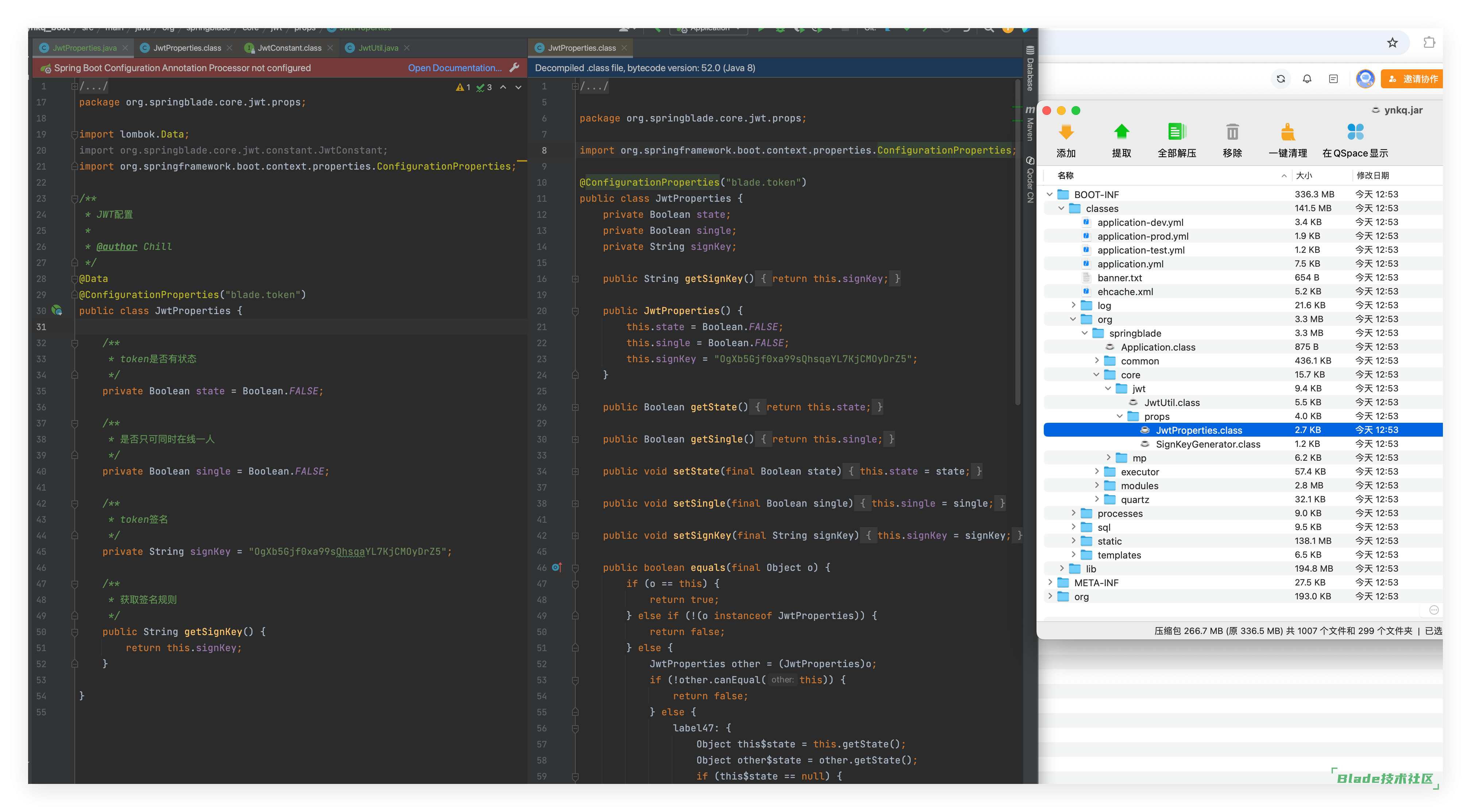This screenshot has height=812, width=1471.
Task: Select JwtProperties.class tab in right split
Action: coord(581,48)
